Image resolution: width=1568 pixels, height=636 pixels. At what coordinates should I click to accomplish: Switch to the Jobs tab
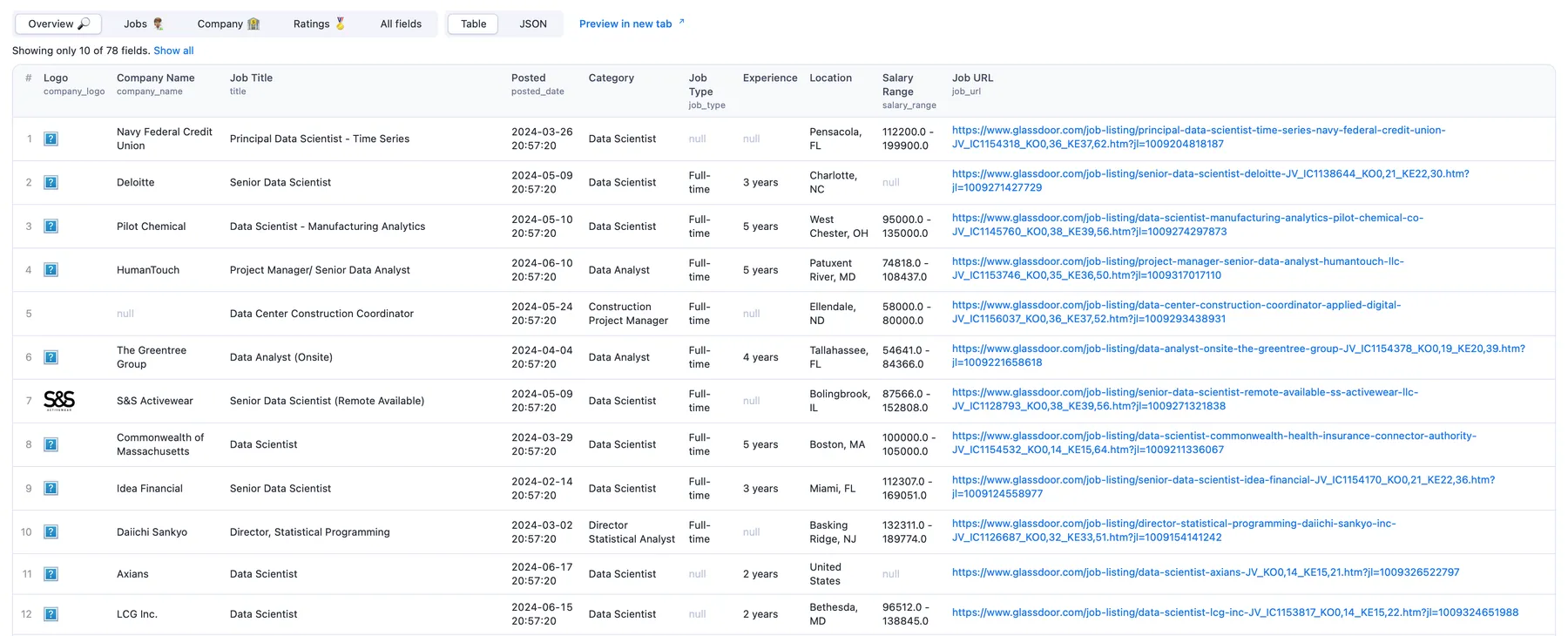point(144,24)
